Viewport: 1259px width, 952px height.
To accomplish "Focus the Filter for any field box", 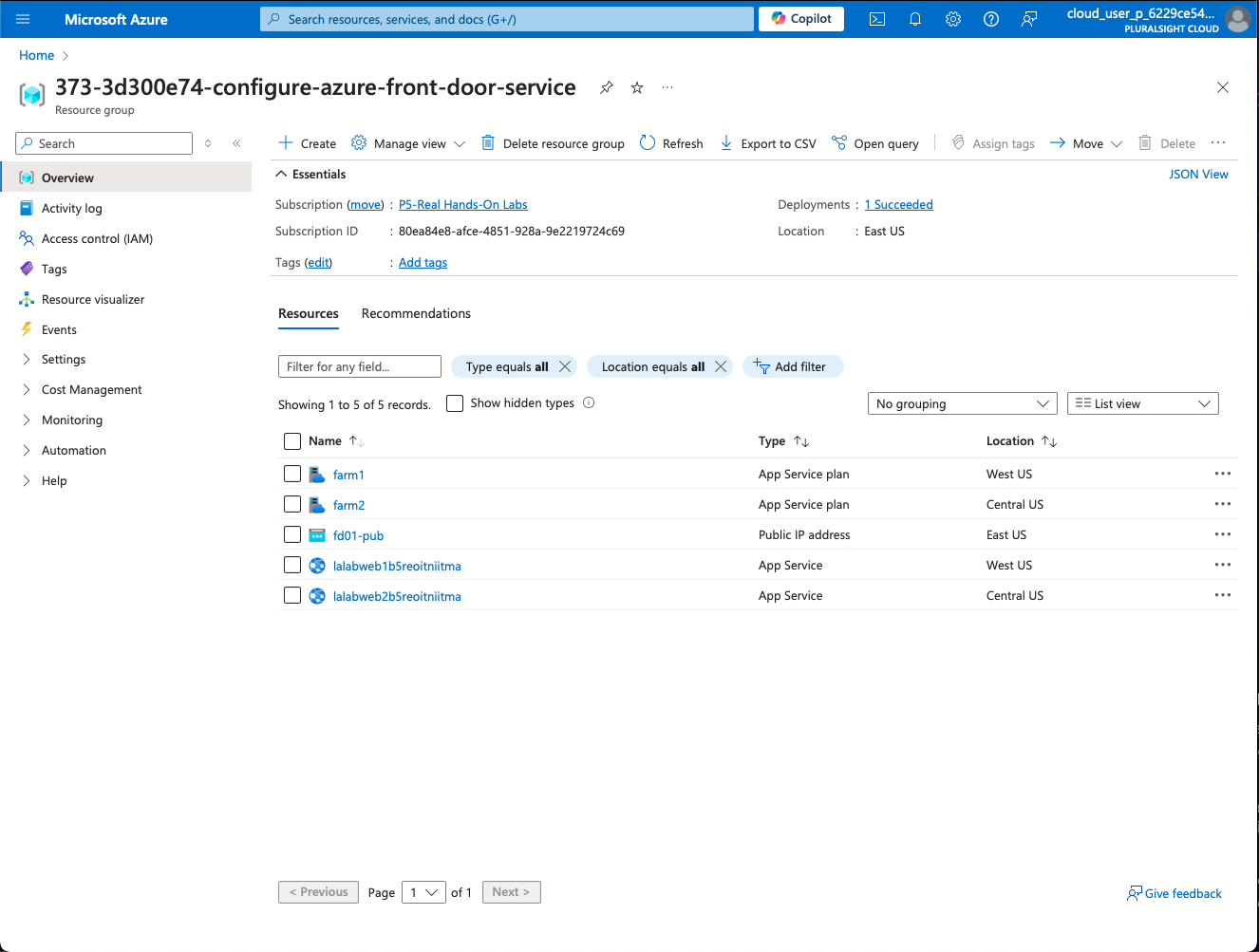I will click(360, 366).
